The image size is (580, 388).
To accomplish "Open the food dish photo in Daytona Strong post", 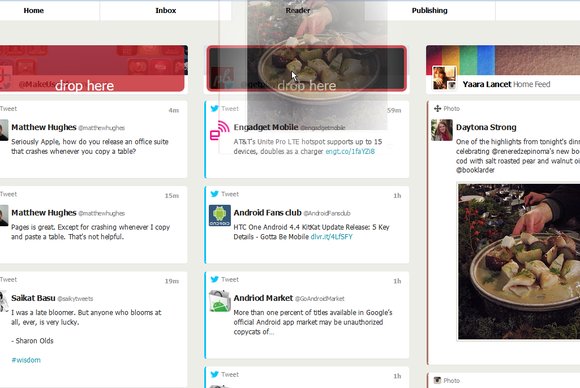I will pyautogui.click(x=519, y=261).
